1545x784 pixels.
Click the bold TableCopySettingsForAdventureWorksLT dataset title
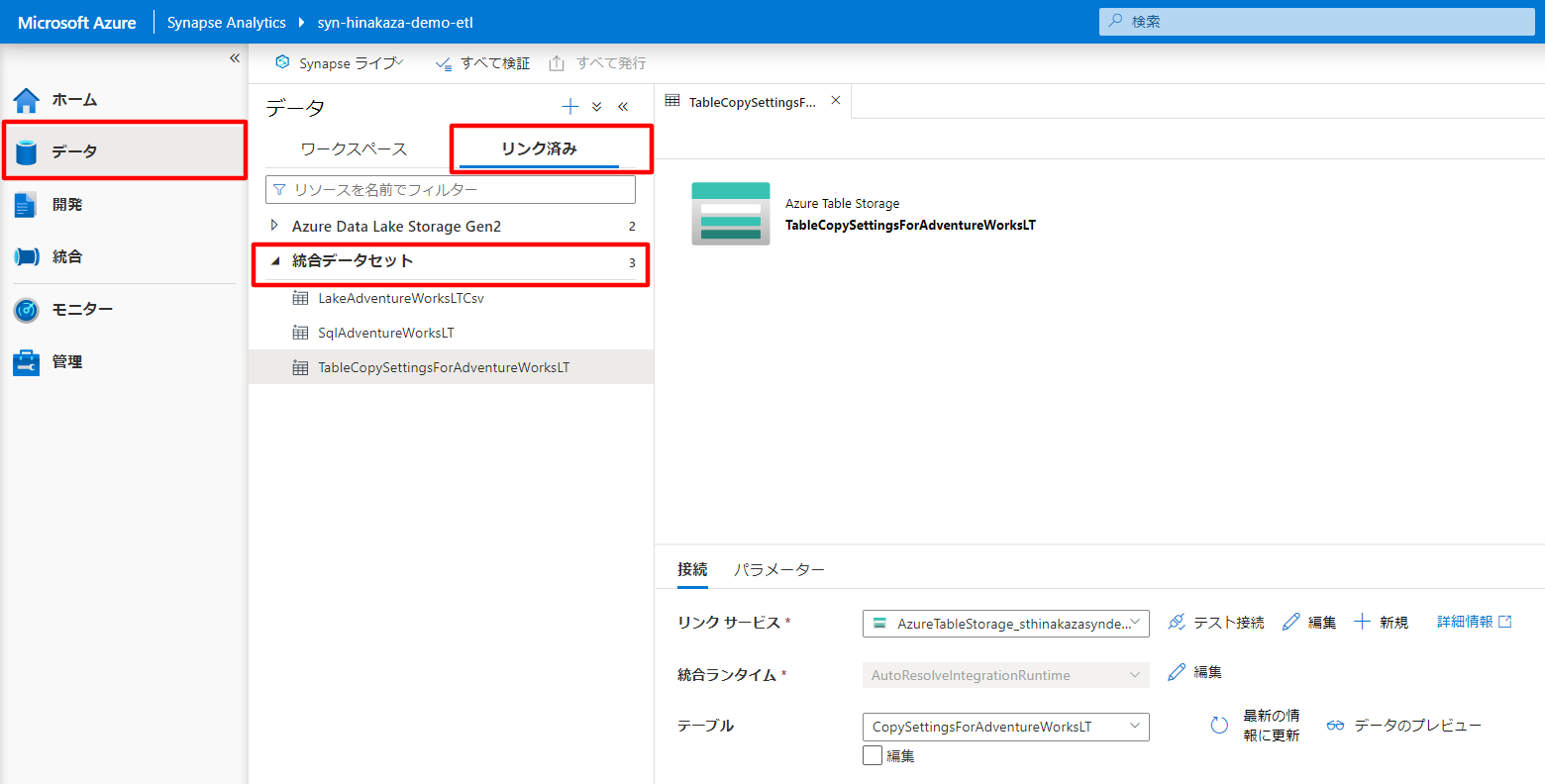tap(910, 225)
